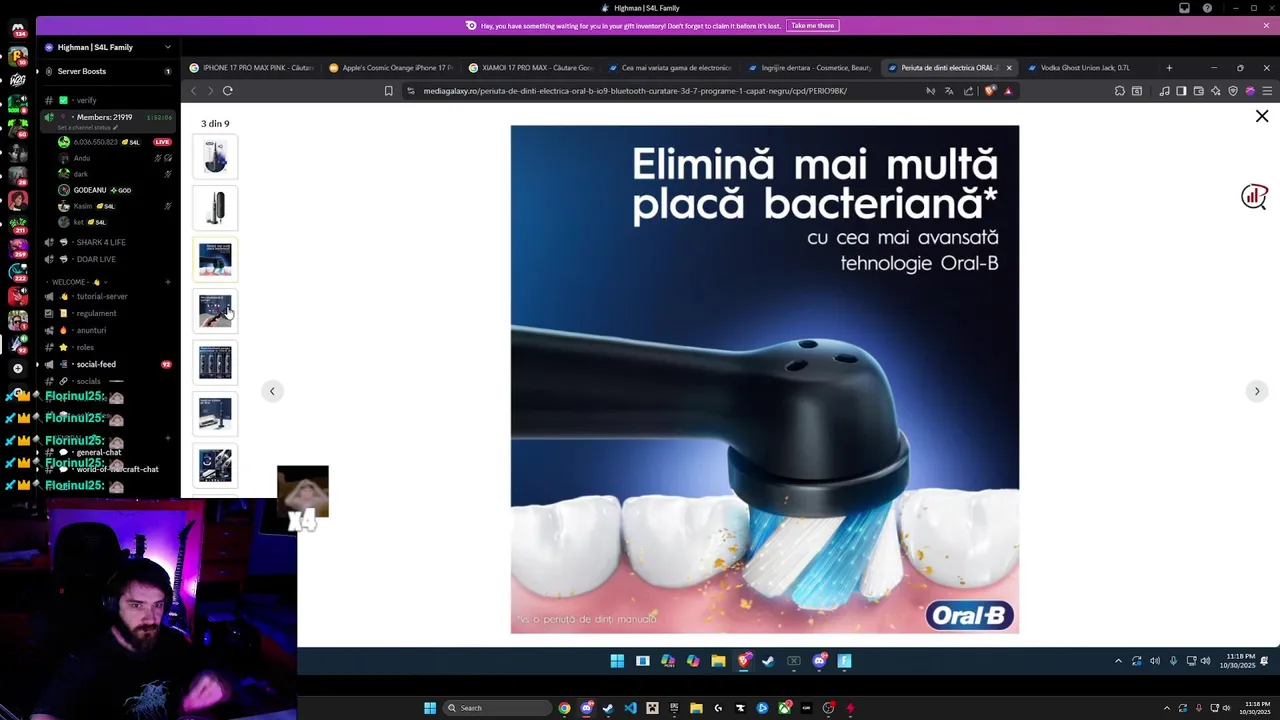The image size is (1280, 720).
Task: Open Brave Shields lion icon
Action: click(x=990, y=91)
